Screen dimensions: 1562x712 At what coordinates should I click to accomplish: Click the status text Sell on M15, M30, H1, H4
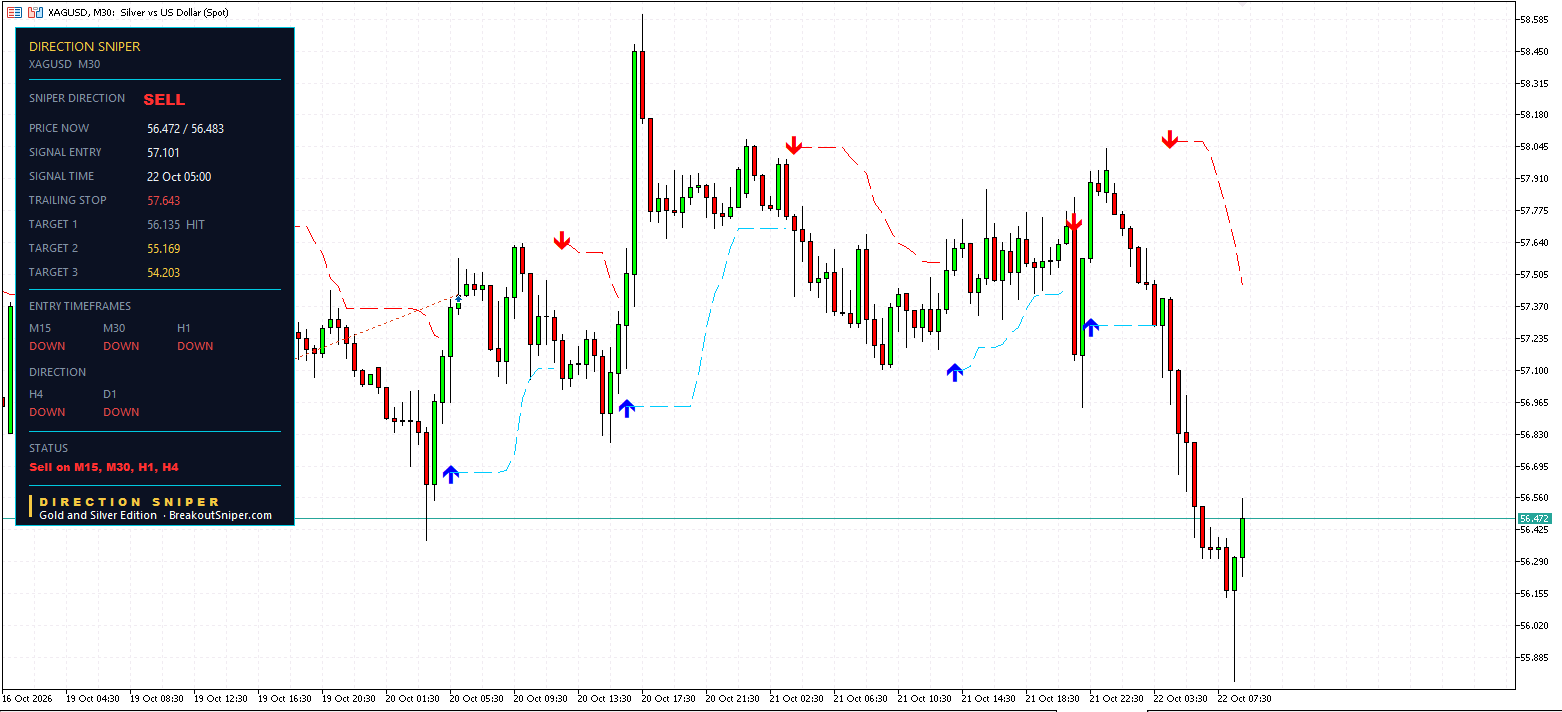click(x=104, y=467)
